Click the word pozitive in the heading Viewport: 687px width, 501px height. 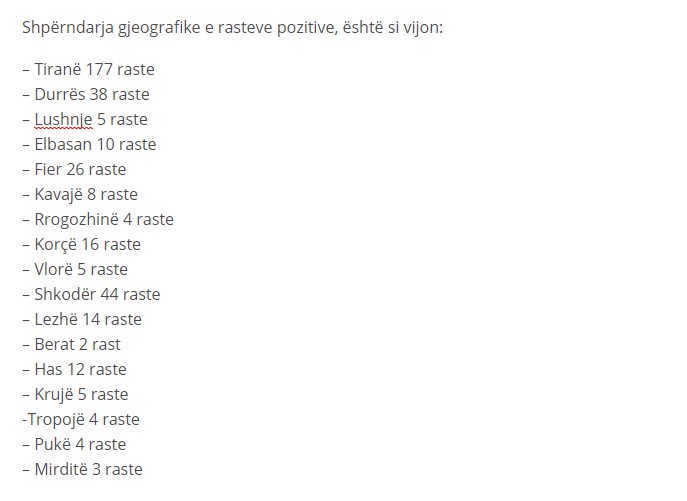(x=307, y=28)
